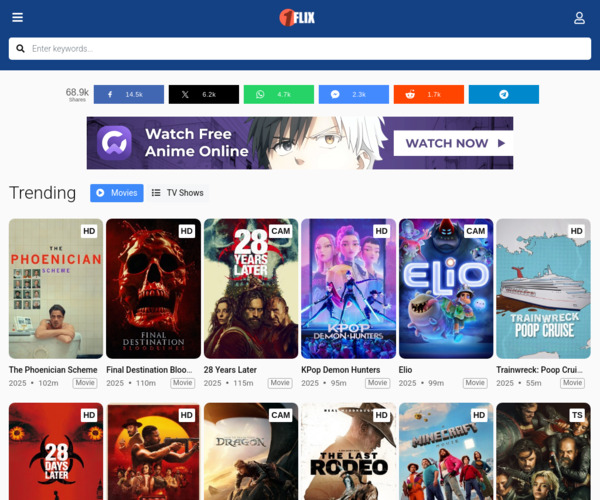This screenshot has height=500, width=600.
Task: Open Final Destination Bloodlines poster
Action: coord(153,288)
